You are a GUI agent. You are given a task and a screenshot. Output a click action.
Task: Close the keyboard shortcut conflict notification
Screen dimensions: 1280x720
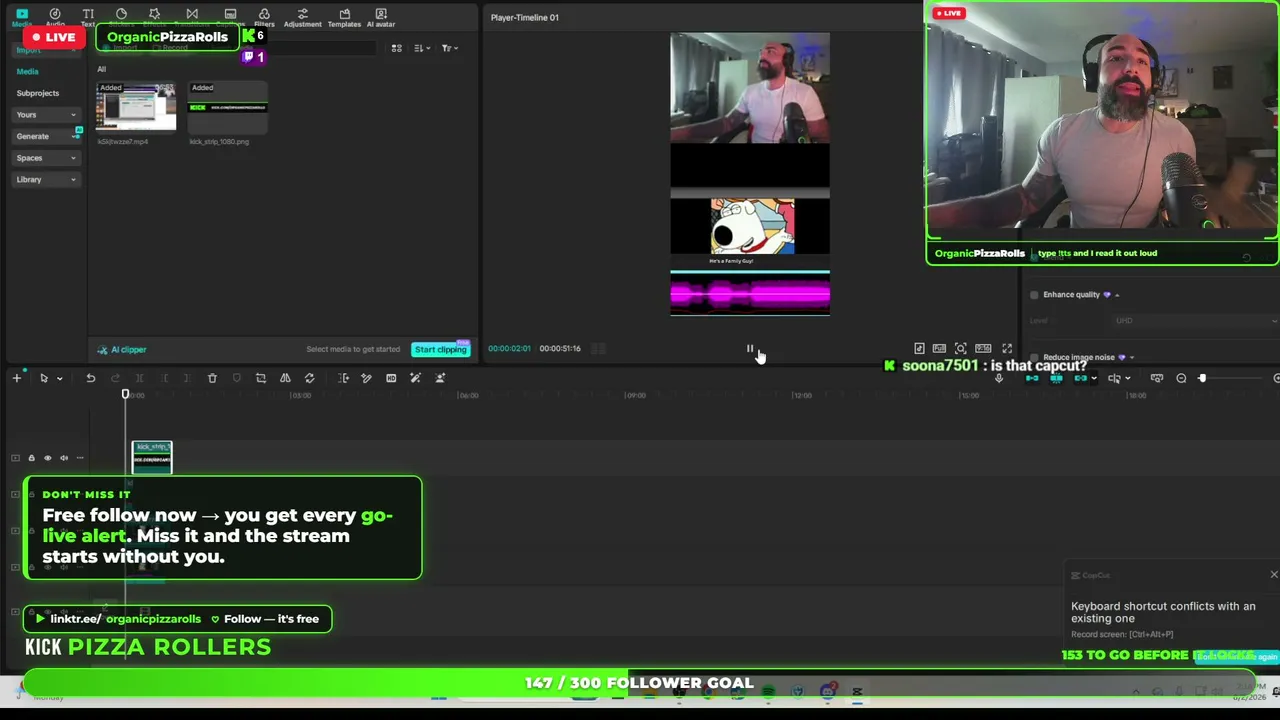[1273, 575]
